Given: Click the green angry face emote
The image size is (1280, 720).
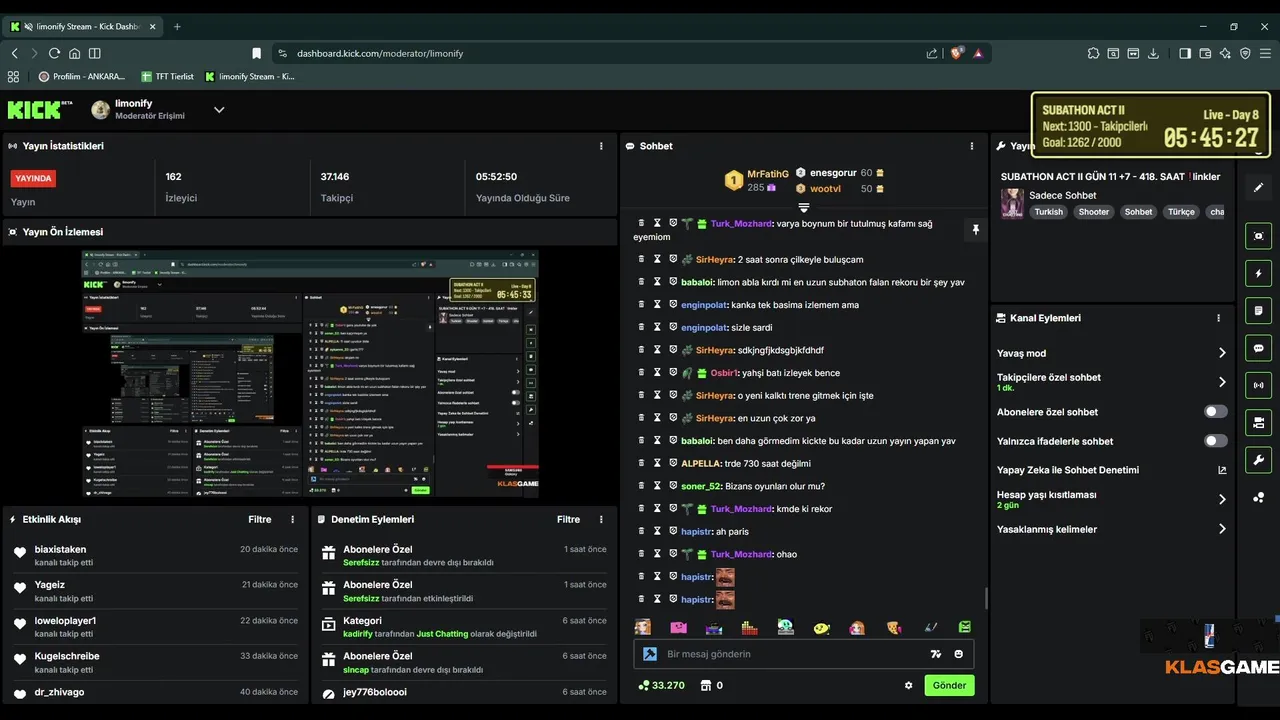Looking at the screenshot, I should click(965, 628).
